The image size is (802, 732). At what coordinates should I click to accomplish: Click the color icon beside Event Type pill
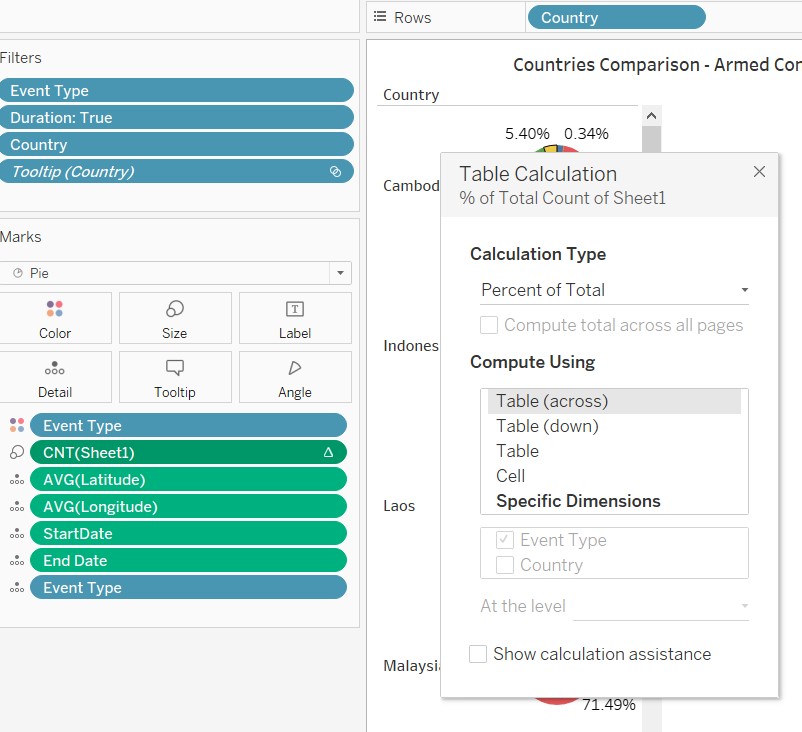[16, 425]
